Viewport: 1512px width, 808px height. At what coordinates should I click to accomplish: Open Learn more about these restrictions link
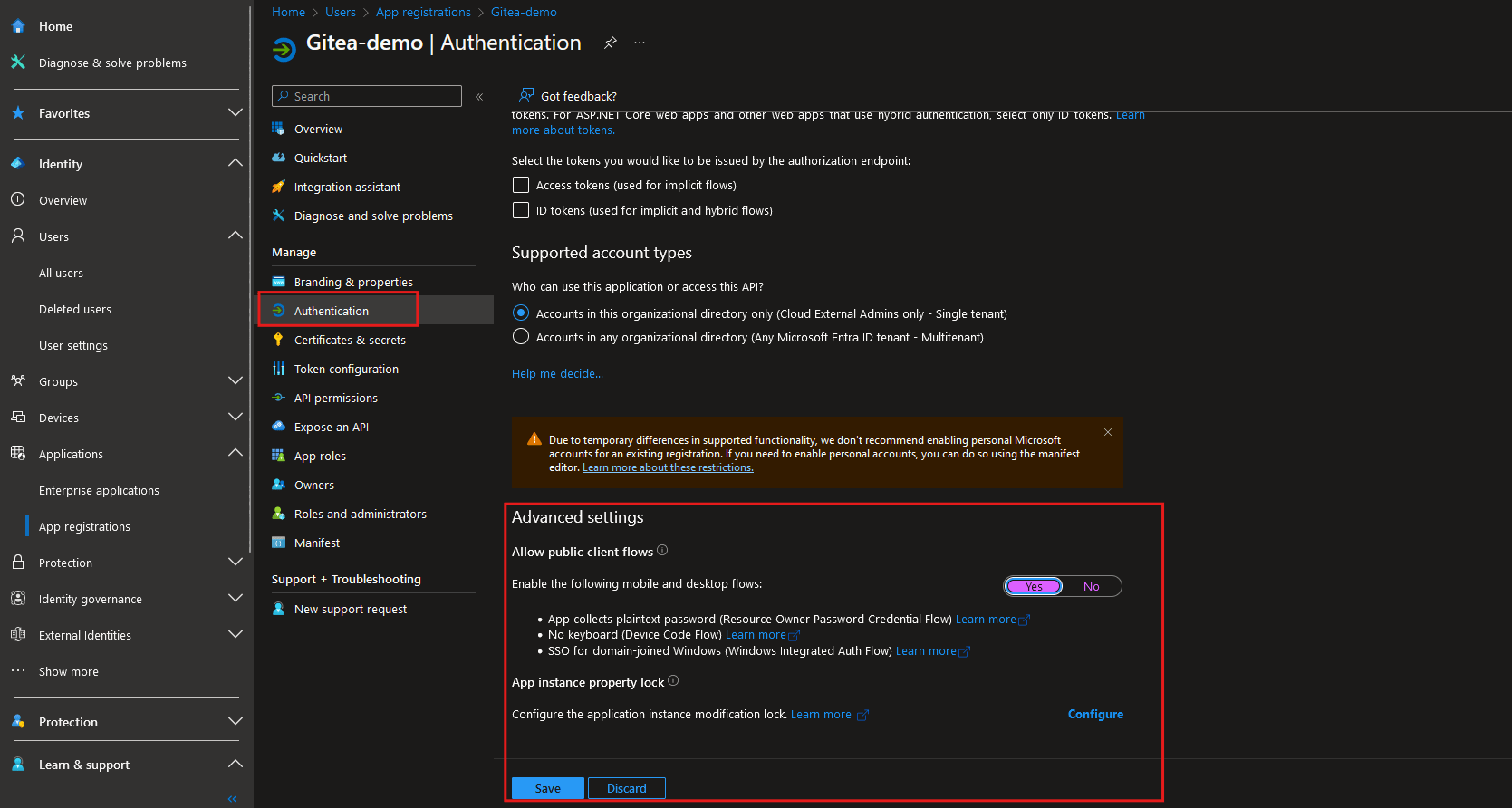[x=668, y=467]
